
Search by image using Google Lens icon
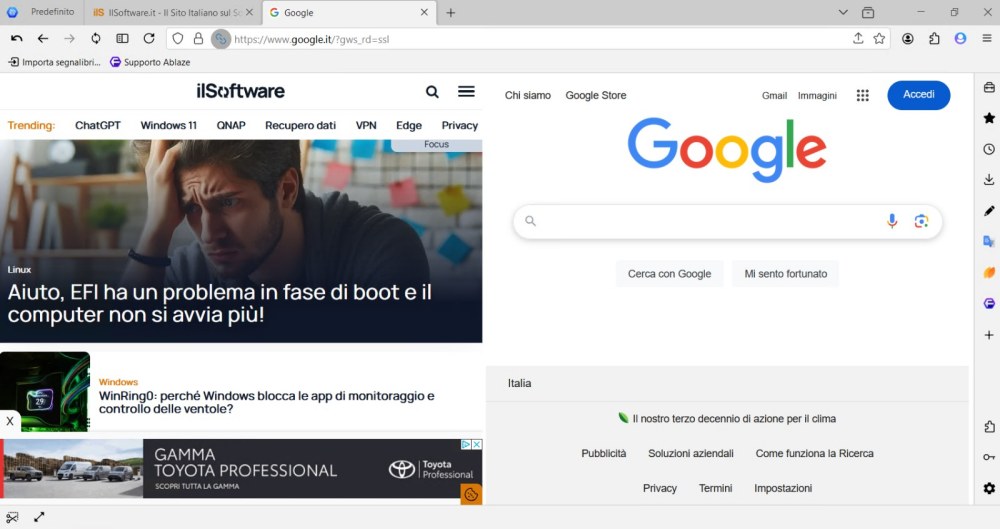(921, 221)
